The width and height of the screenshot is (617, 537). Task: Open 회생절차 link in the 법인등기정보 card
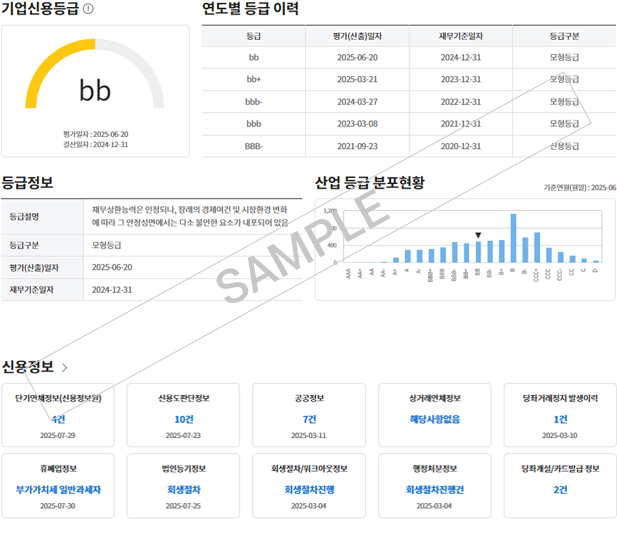(x=183, y=490)
